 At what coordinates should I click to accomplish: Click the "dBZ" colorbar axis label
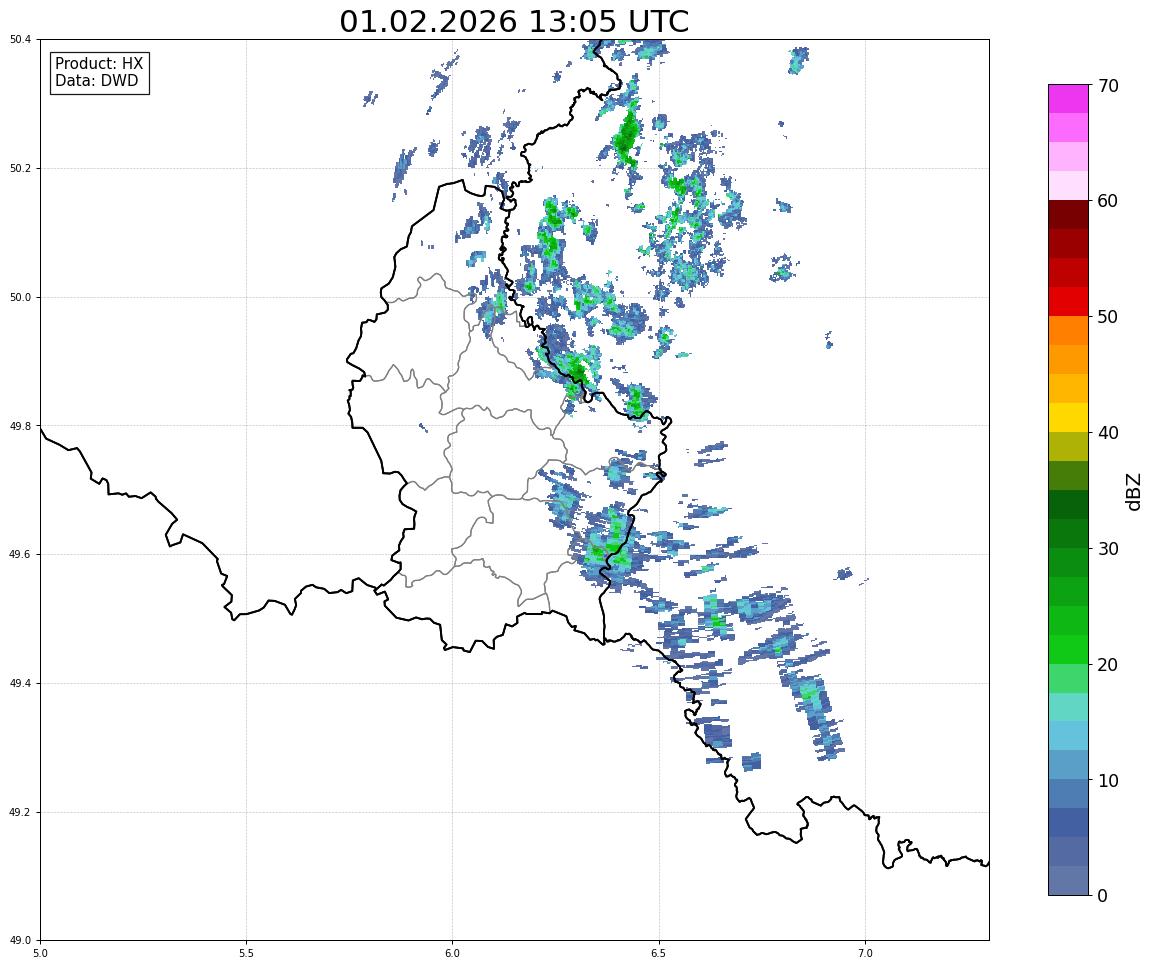pyautogui.click(x=1133, y=491)
